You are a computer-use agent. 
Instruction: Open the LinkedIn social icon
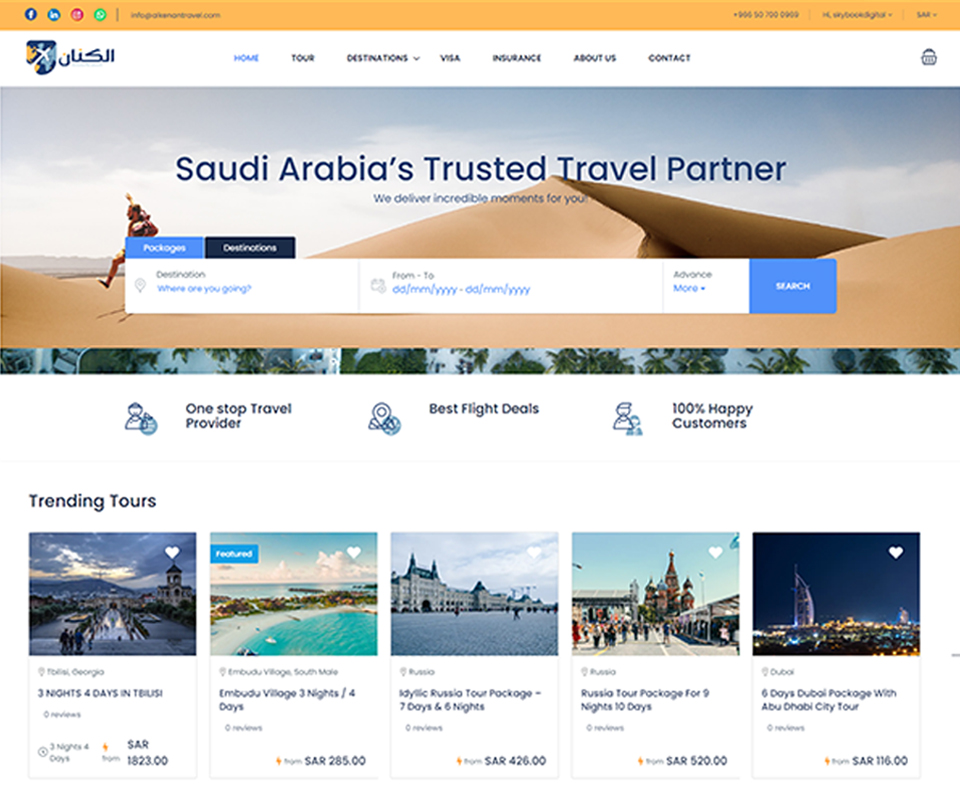[54, 15]
